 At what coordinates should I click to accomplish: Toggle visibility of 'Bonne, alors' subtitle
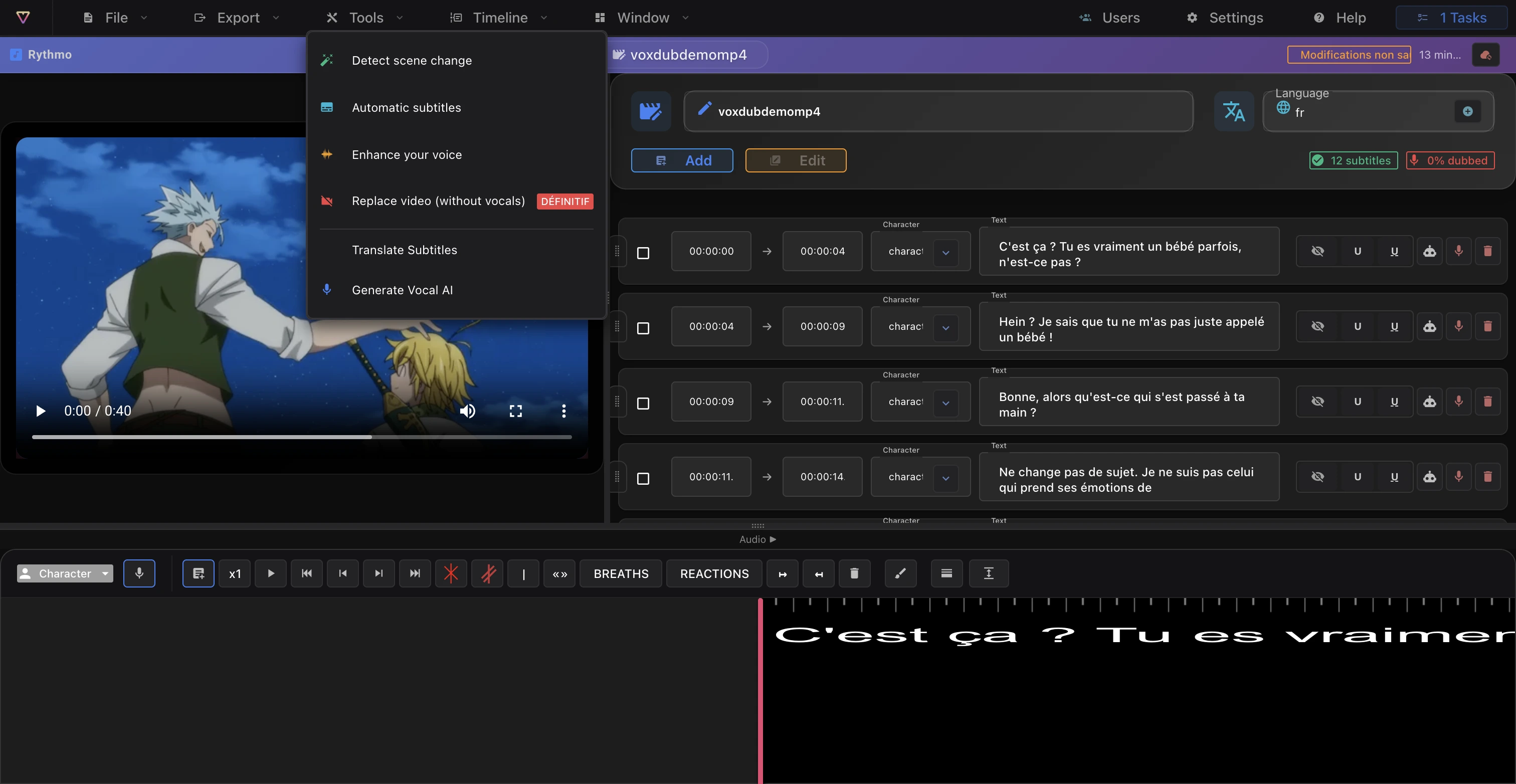click(x=1317, y=402)
